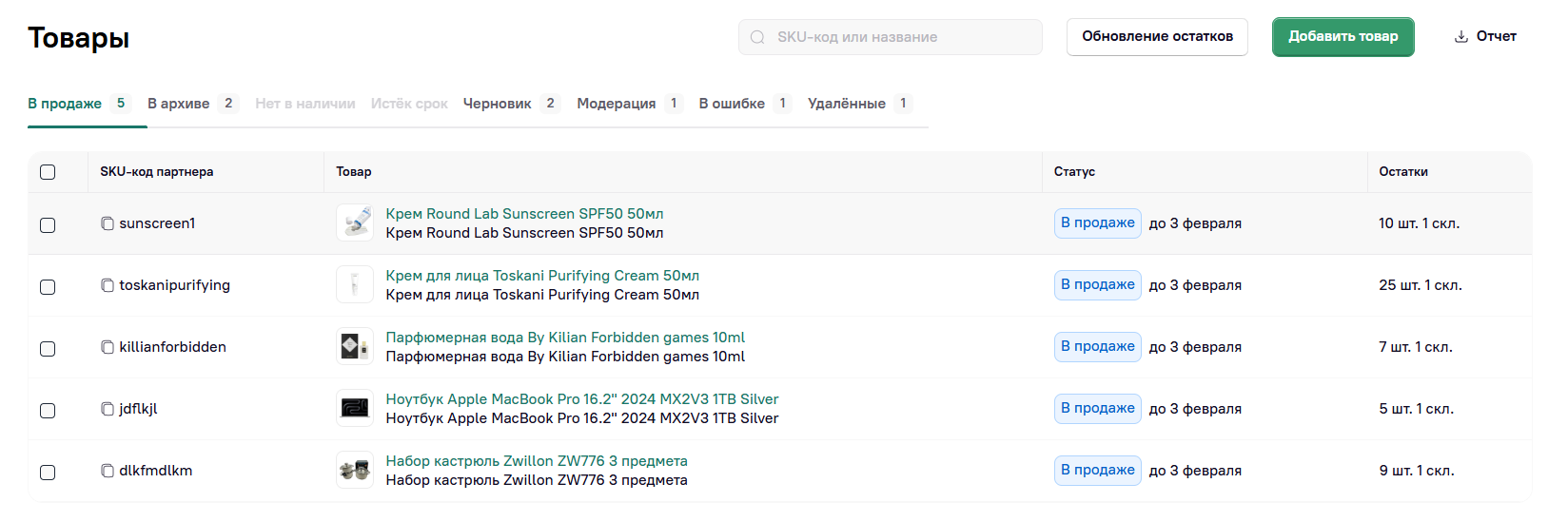Copy SKU code sunscreen1 icon
1568x522 pixels.
click(108, 223)
